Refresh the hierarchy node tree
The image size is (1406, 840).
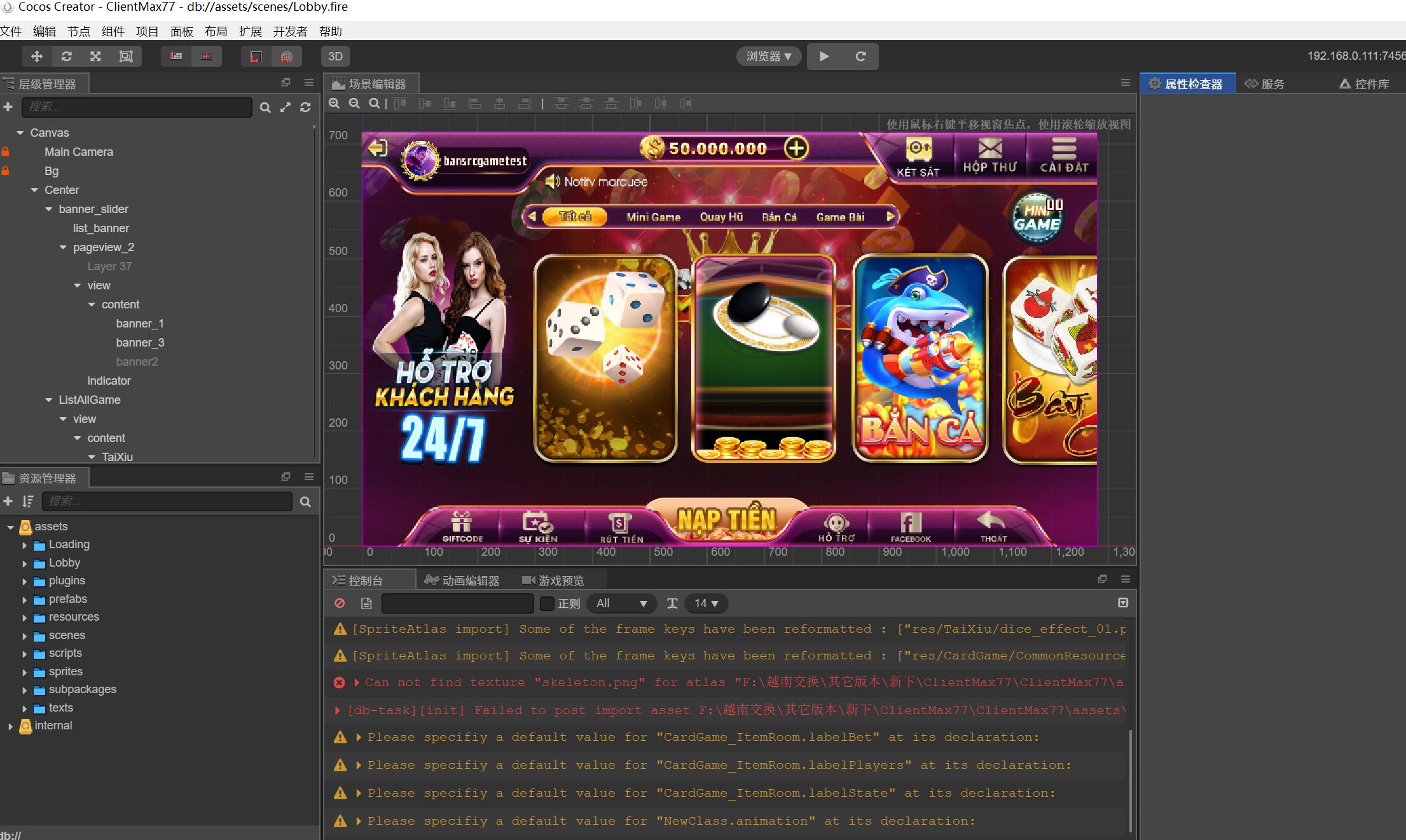click(x=305, y=107)
